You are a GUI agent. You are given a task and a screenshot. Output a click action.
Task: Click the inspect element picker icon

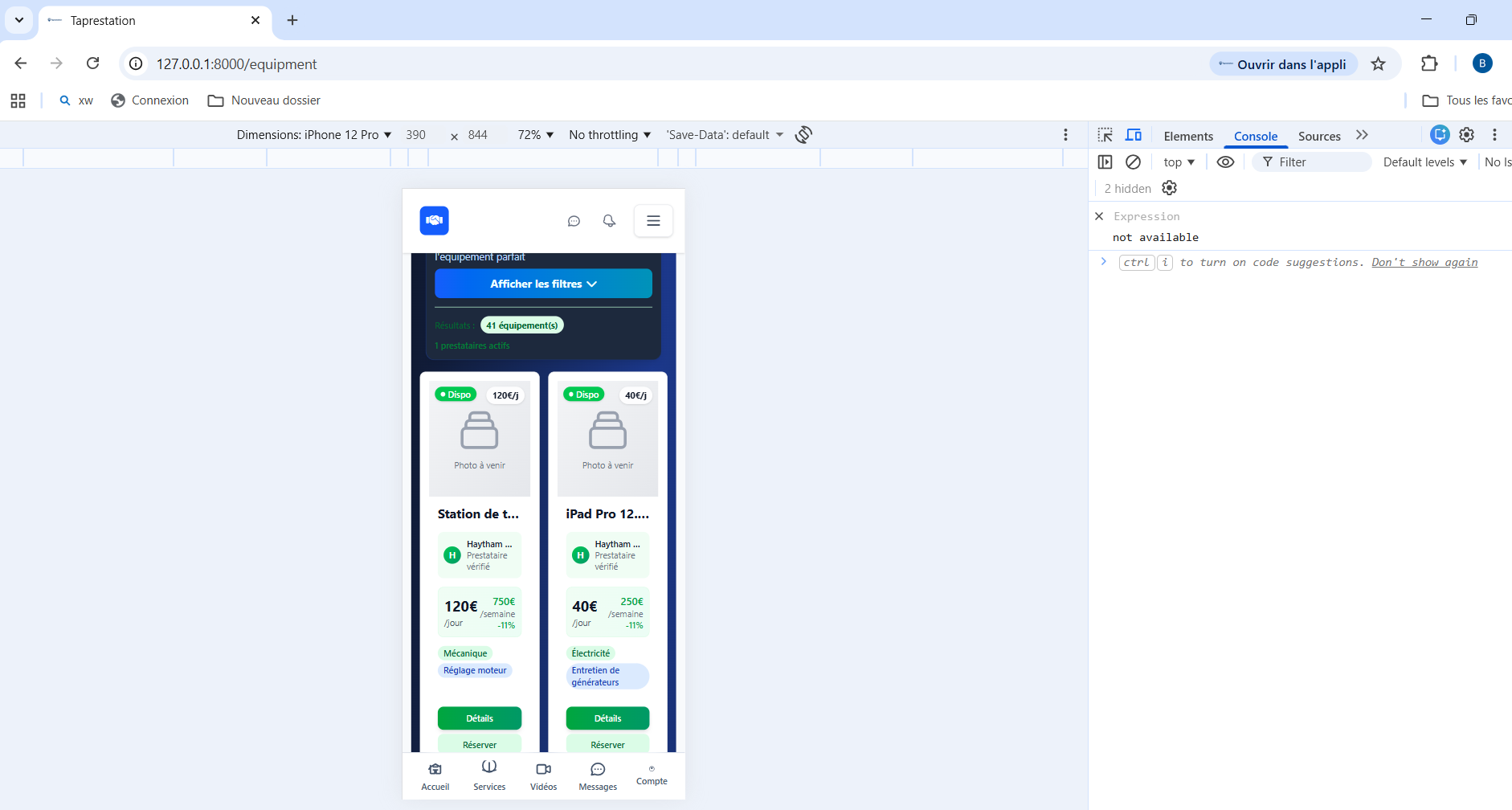click(1105, 135)
